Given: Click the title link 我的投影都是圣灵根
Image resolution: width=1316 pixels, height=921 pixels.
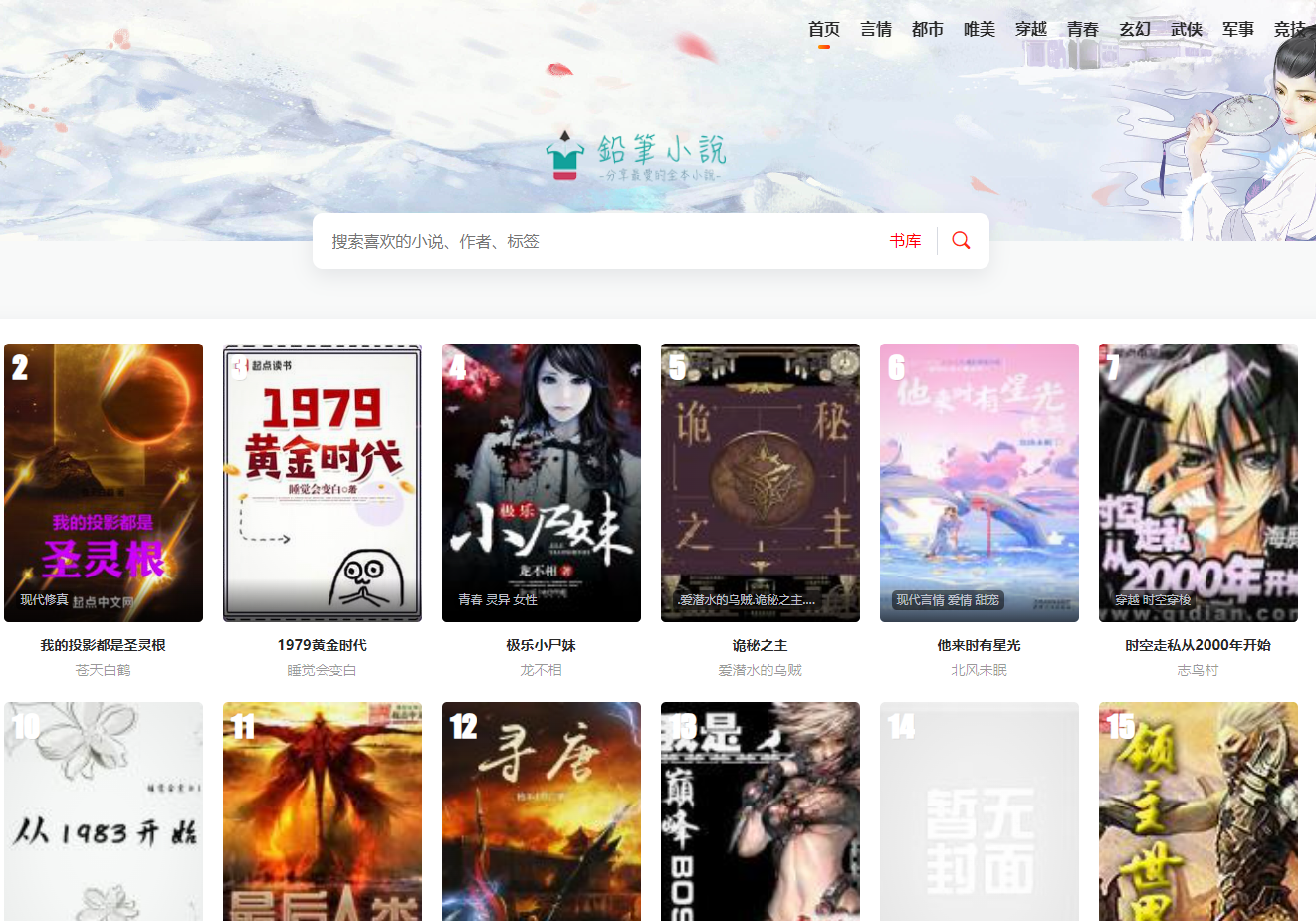Looking at the screenshot, I should [104, 645].
